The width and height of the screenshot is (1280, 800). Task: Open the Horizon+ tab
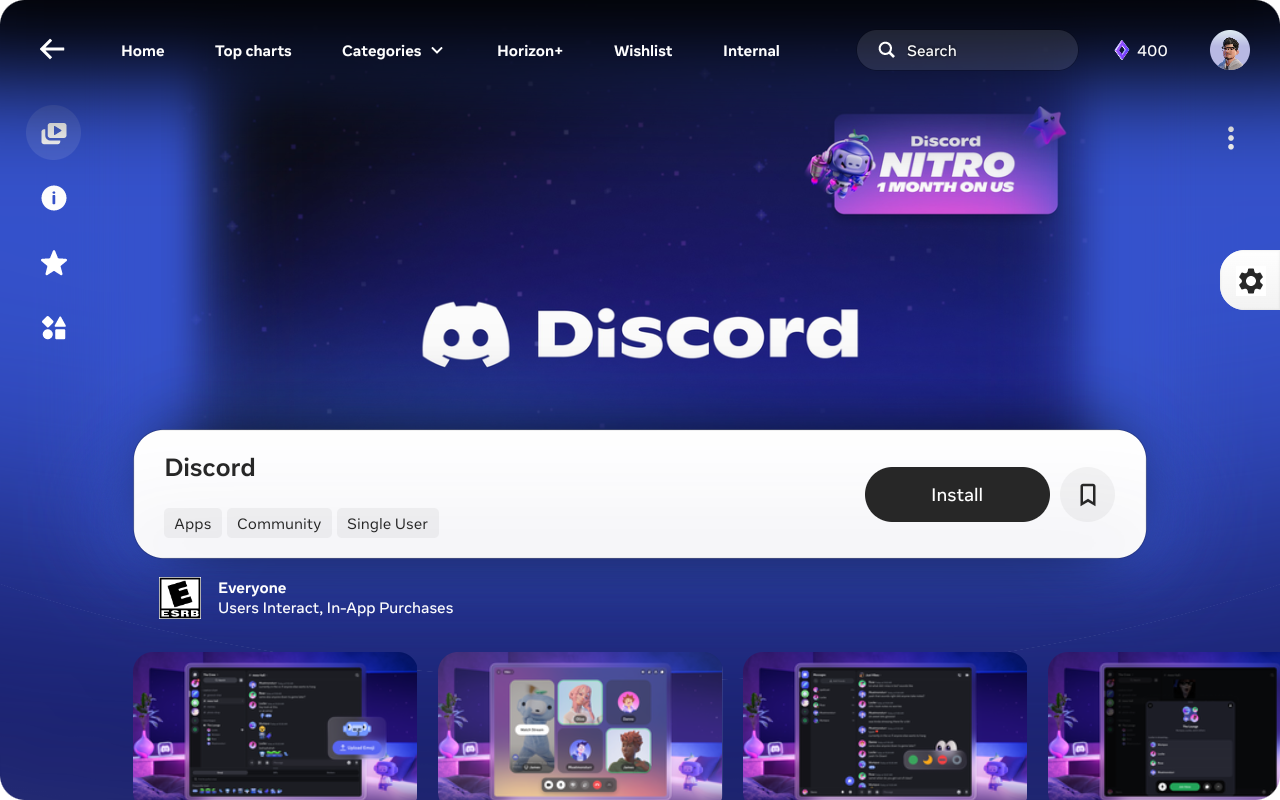click(x=530, y=51)
